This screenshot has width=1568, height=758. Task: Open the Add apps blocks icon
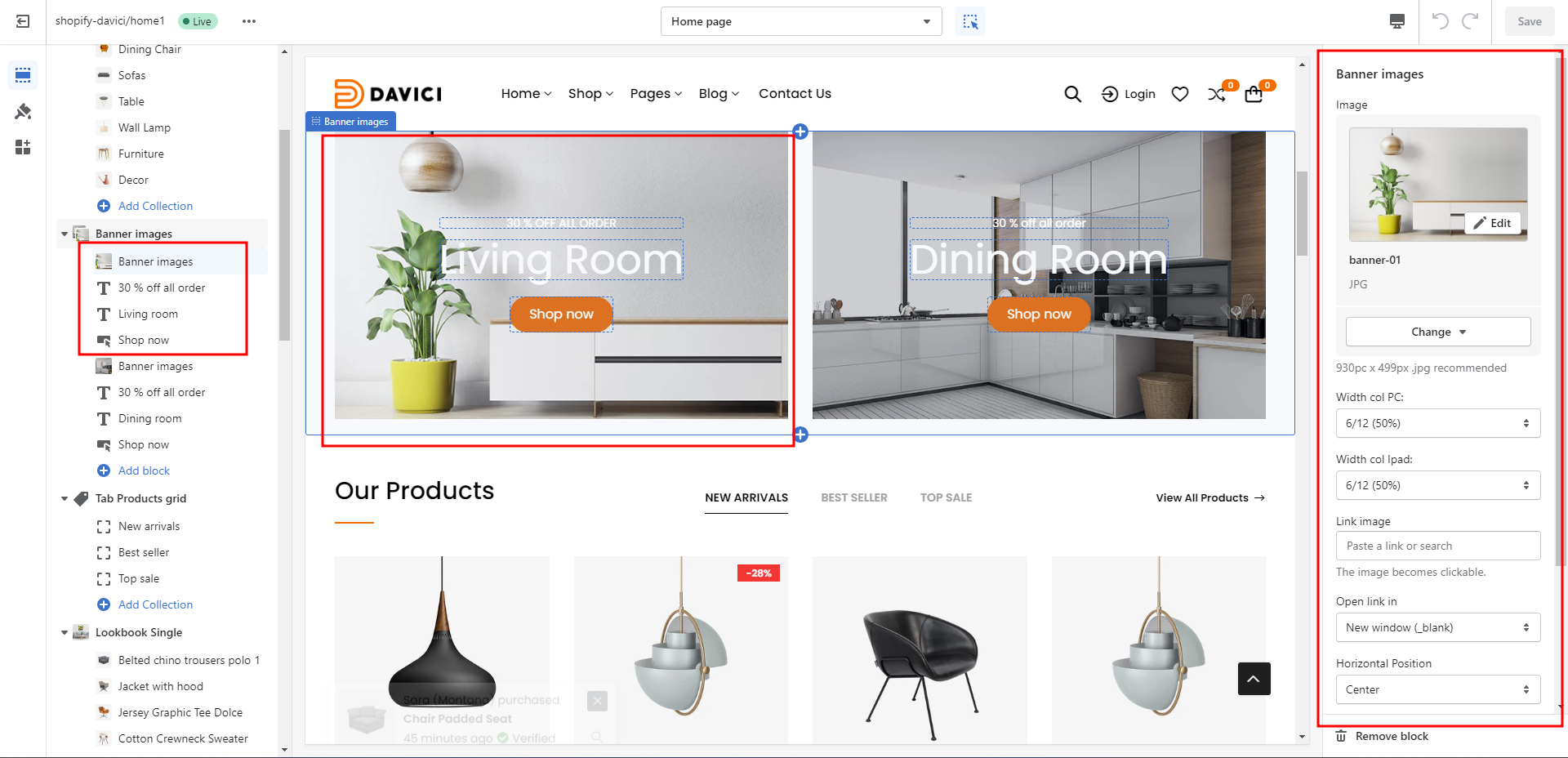23,147
